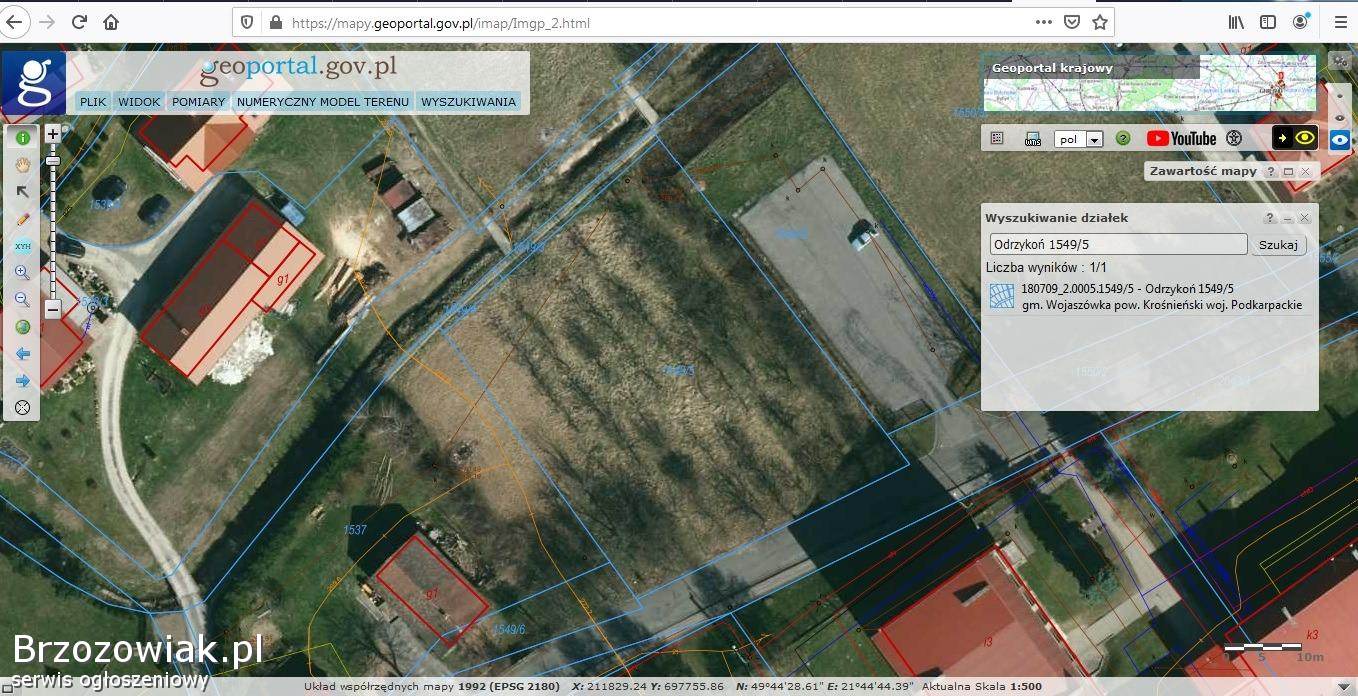Open the WMS services icon
This screenshot has height=696, width=1358.
[1033, 139]
